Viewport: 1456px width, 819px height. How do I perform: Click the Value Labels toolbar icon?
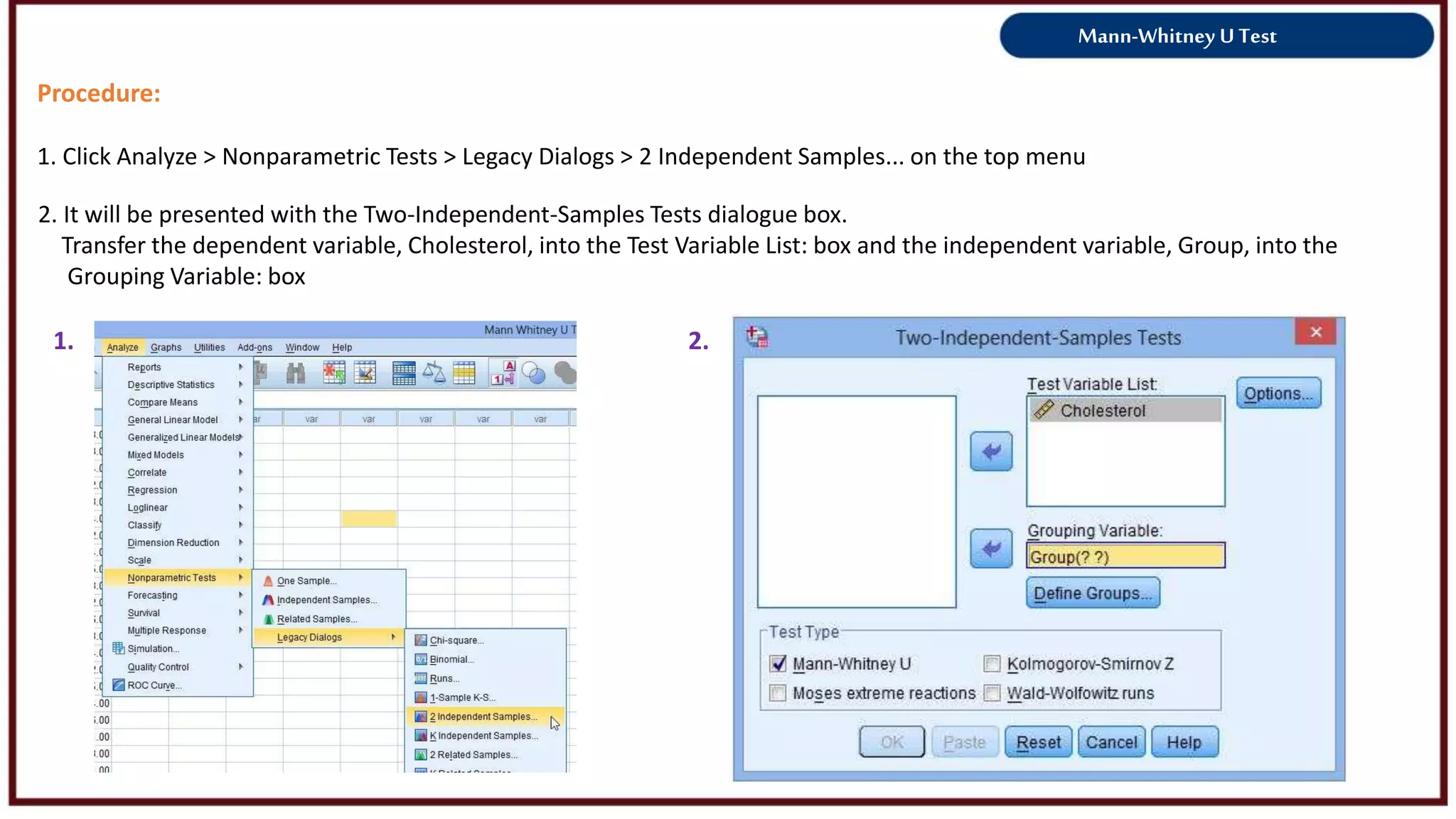pyautogui.click(x=503, y=373)
